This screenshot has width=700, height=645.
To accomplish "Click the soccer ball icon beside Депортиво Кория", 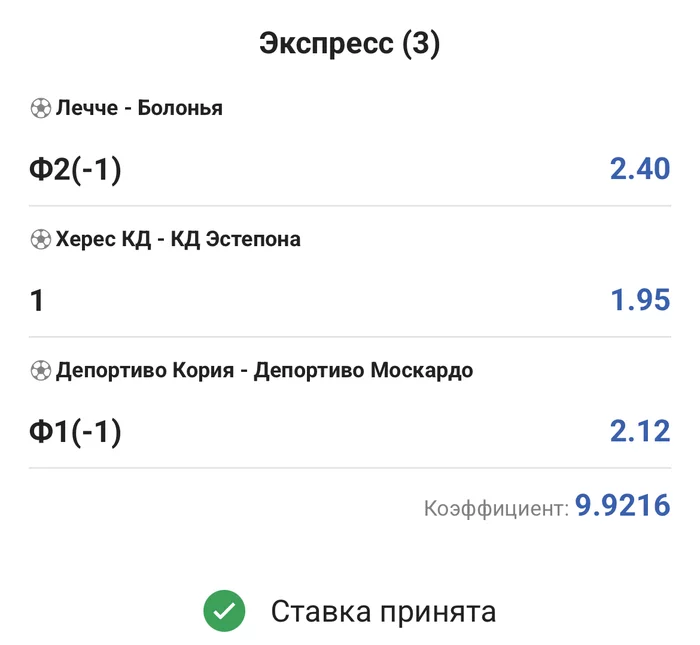I will coord(40,371).
